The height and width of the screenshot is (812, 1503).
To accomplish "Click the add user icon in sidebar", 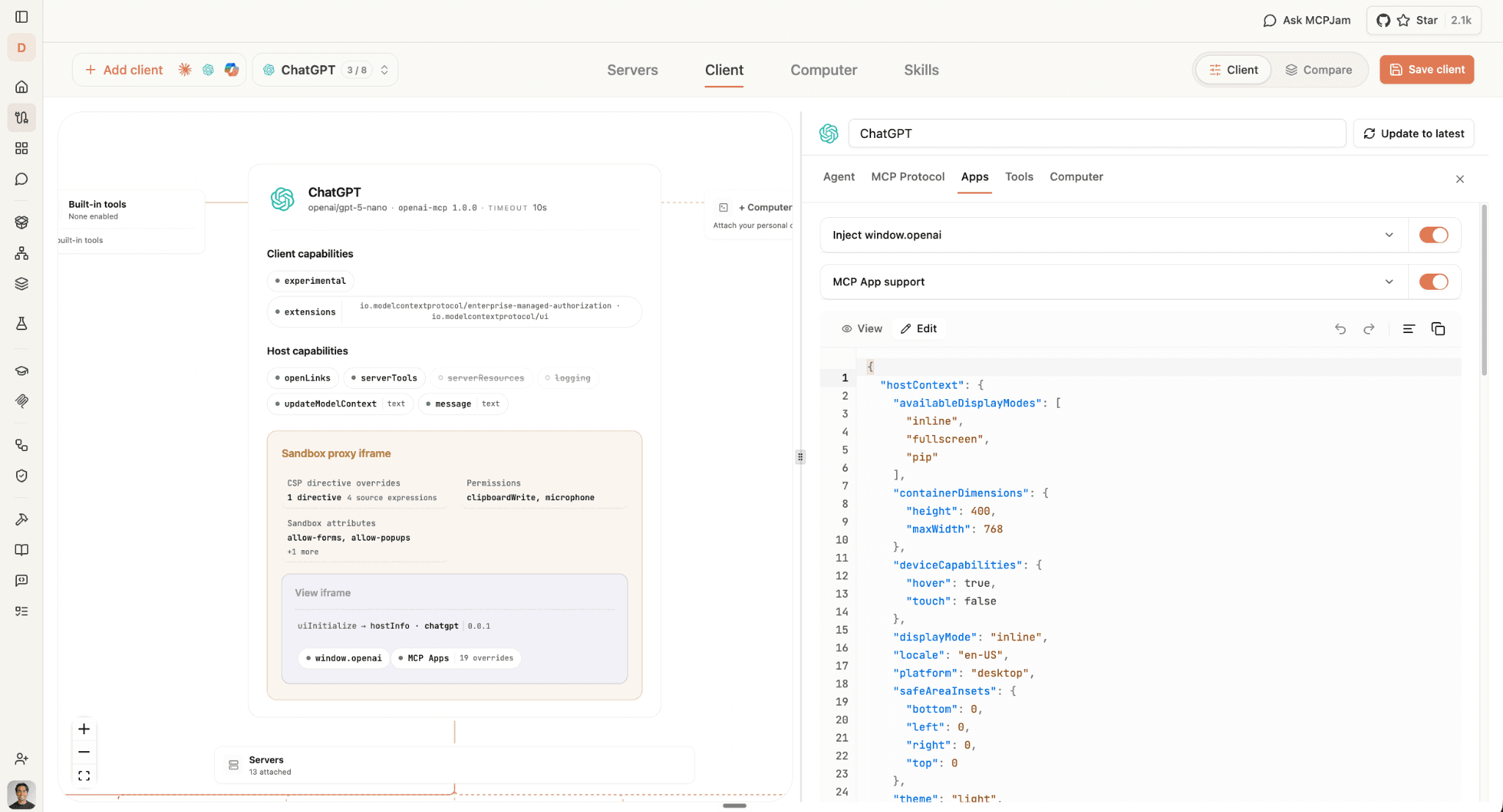I will tap(21, 759).
